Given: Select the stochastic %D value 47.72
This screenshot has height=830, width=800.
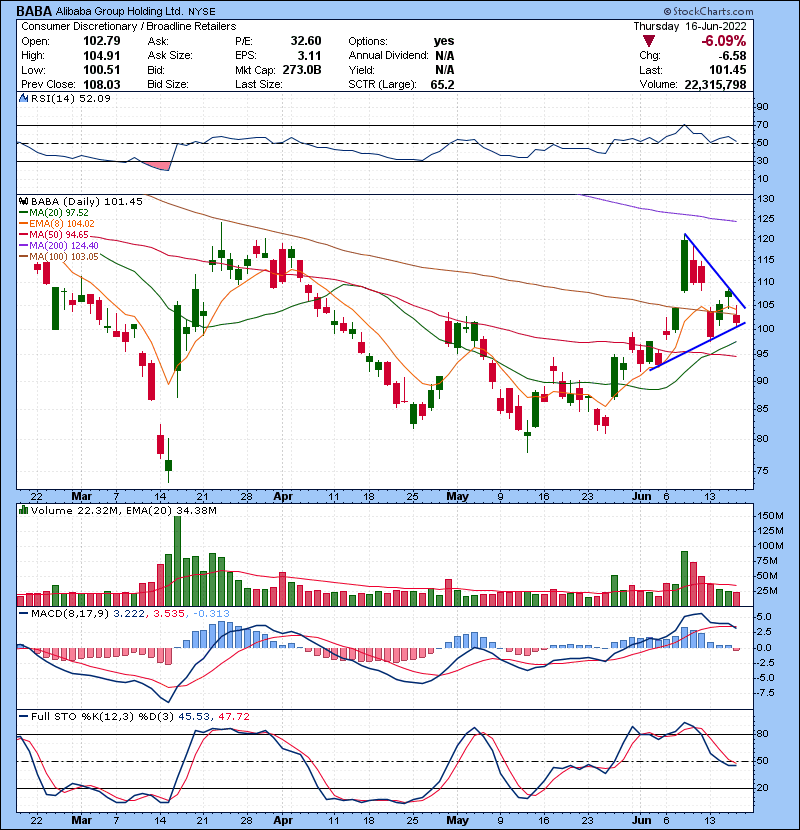Looking at the screenshot, I should pyautogui.click(x=233, y=716).
